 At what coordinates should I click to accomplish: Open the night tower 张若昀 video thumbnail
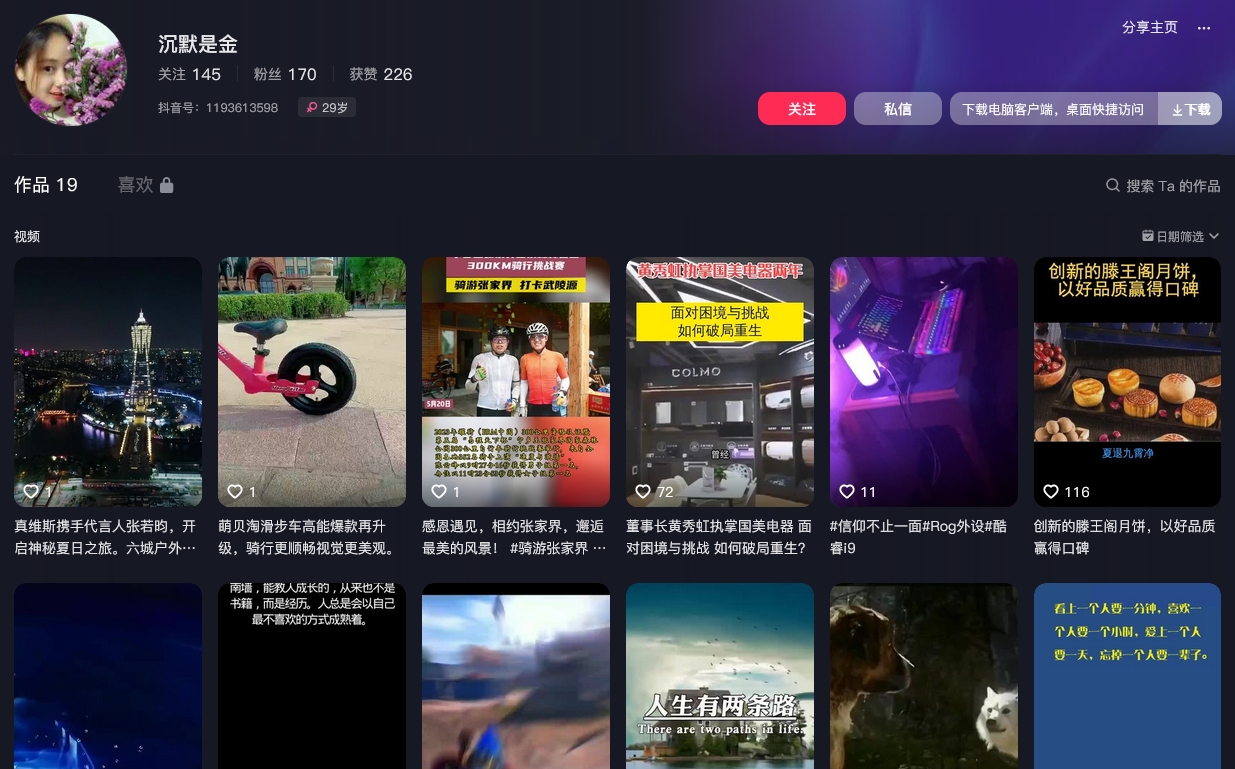(108, 382)
